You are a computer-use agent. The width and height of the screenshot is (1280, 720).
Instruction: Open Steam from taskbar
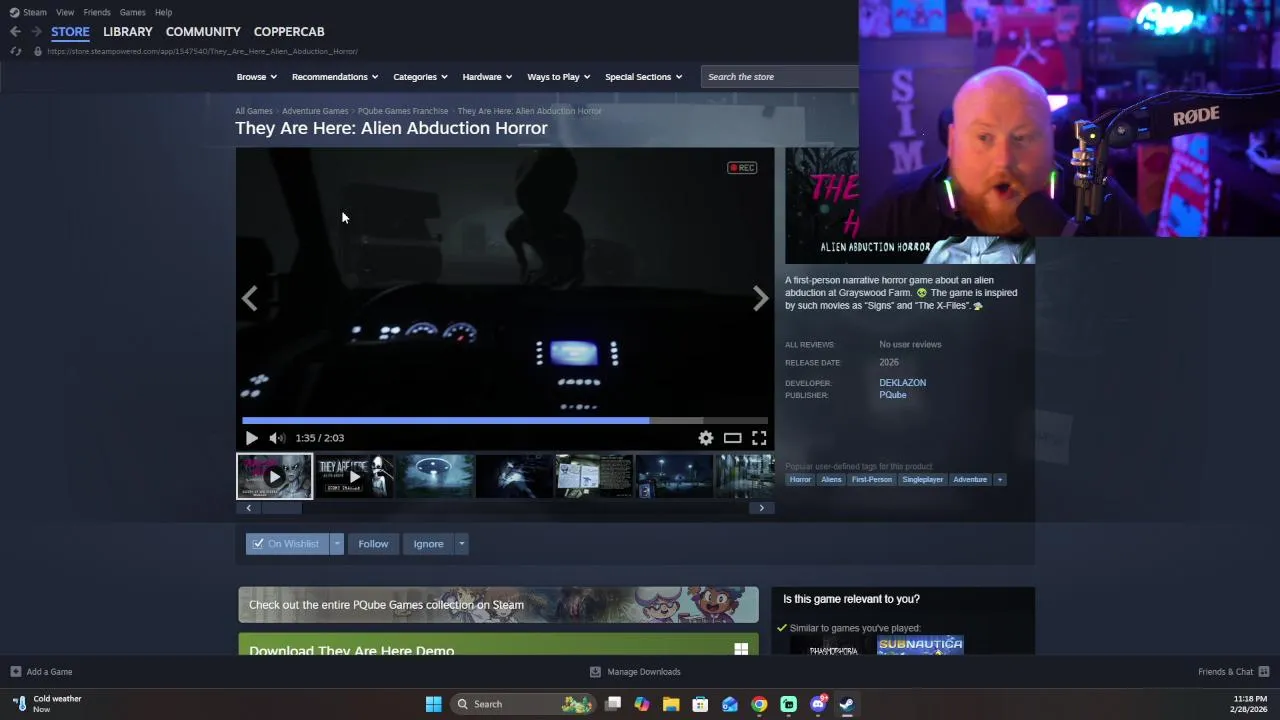847,704
